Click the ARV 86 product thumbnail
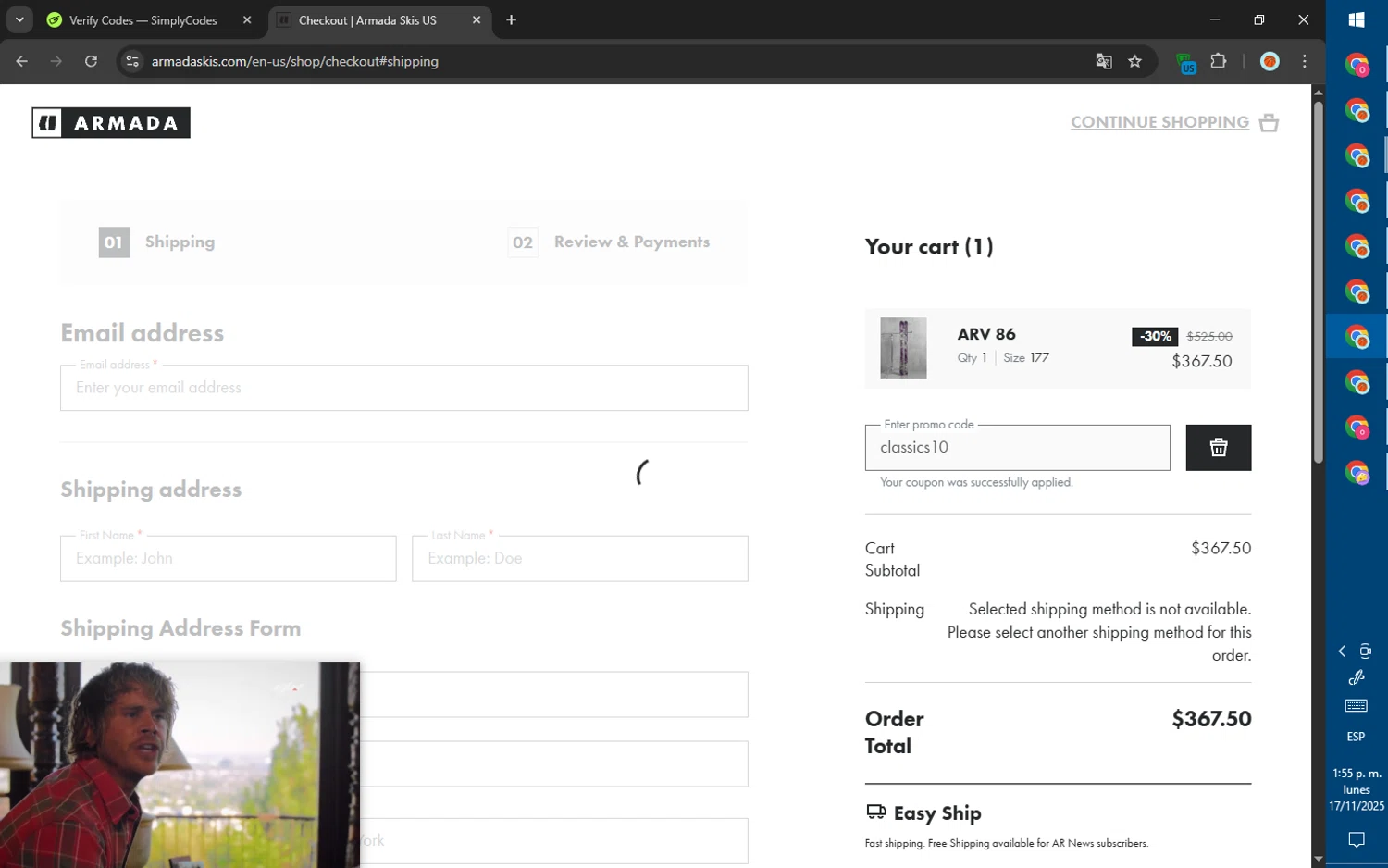1388x868 pixels. coord(903,349)
